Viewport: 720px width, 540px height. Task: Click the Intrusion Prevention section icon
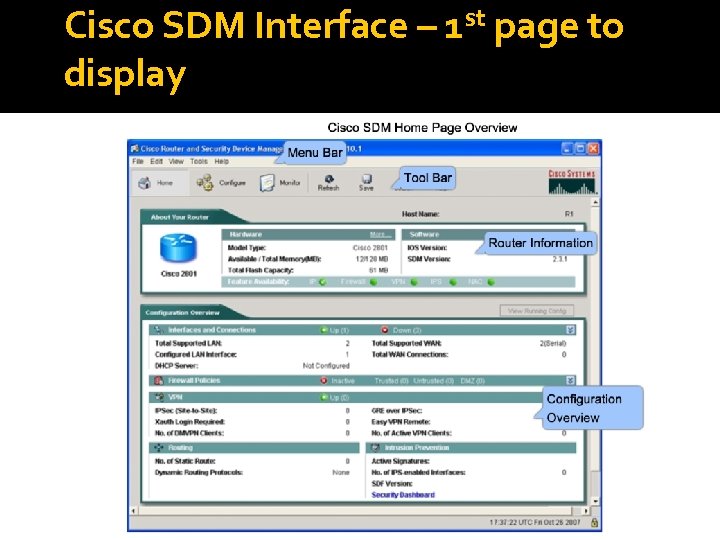(x=376, y=447)
